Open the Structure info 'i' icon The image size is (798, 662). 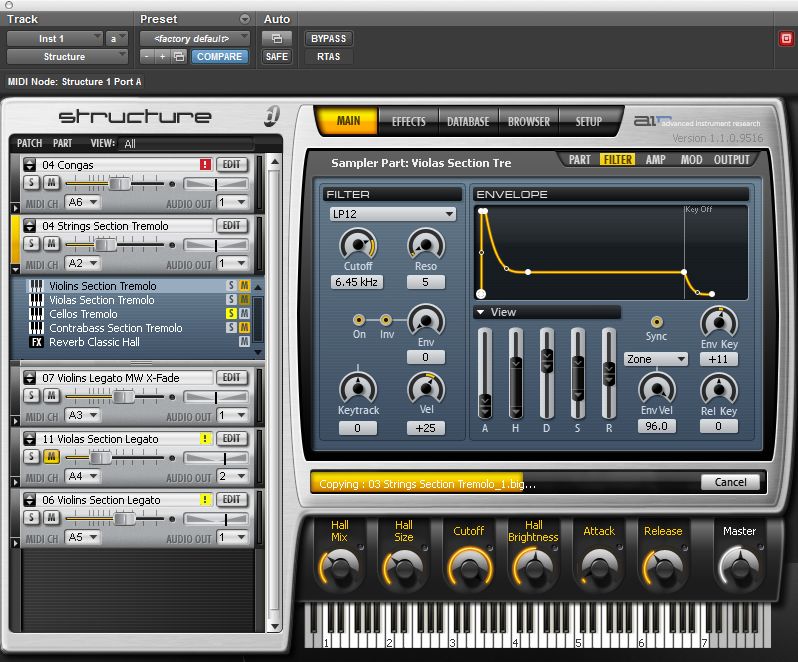tap(272, 116)
